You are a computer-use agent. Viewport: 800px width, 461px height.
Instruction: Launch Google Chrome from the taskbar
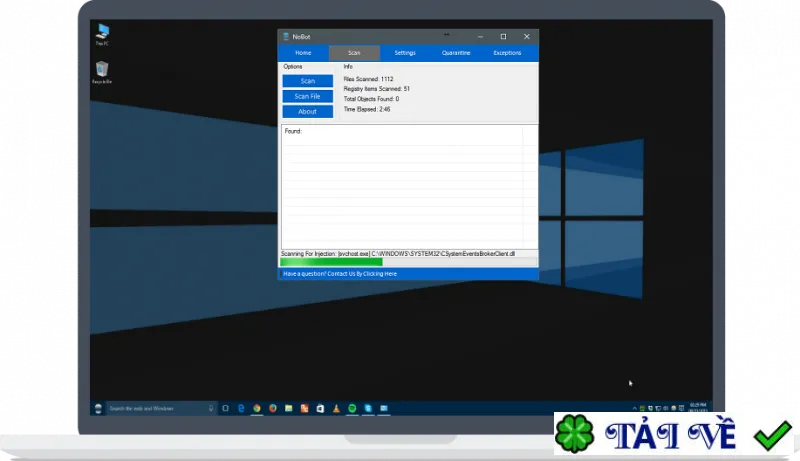pyautogui.click(x=257, y=408)
